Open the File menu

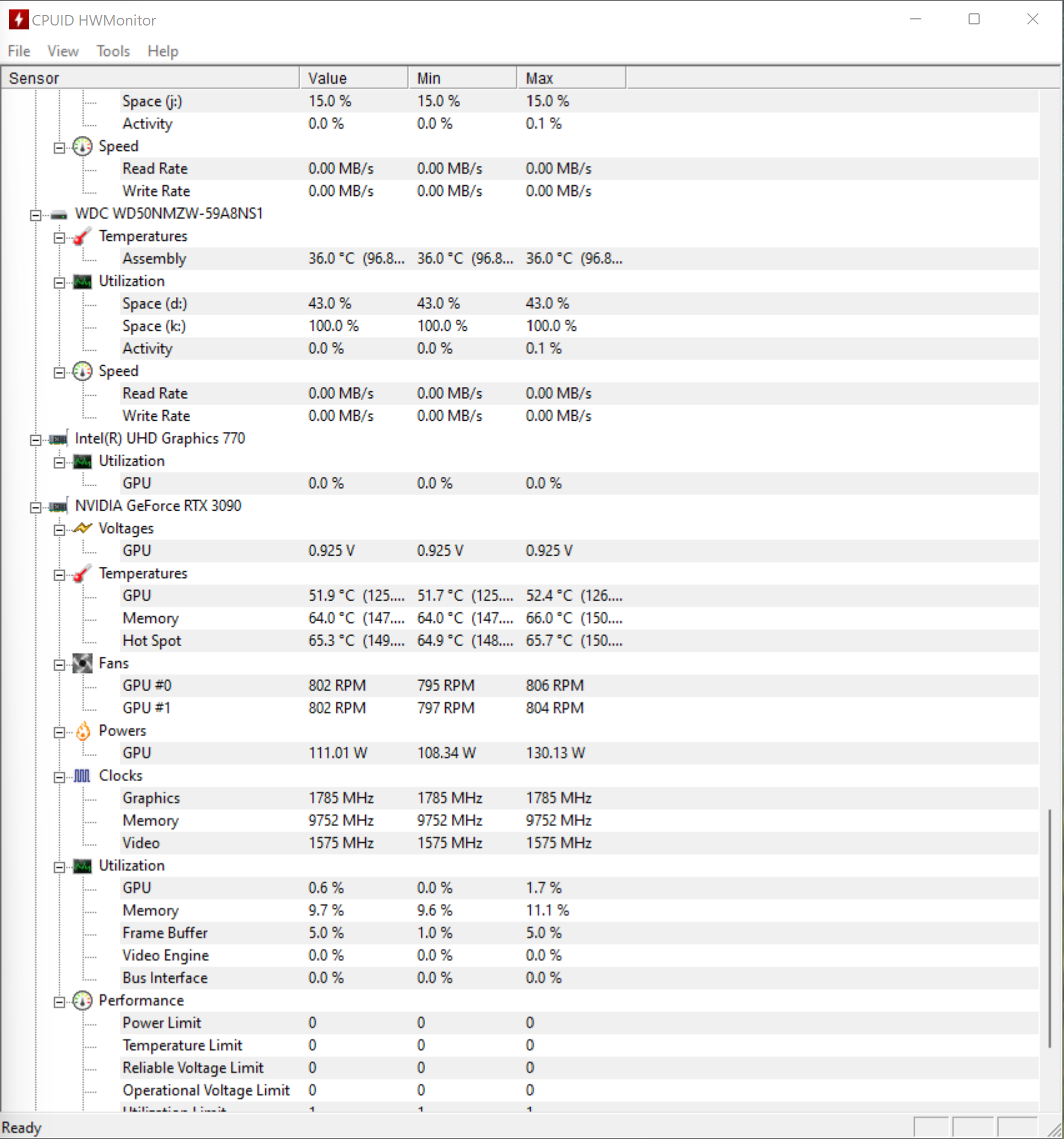click(19, 51)
